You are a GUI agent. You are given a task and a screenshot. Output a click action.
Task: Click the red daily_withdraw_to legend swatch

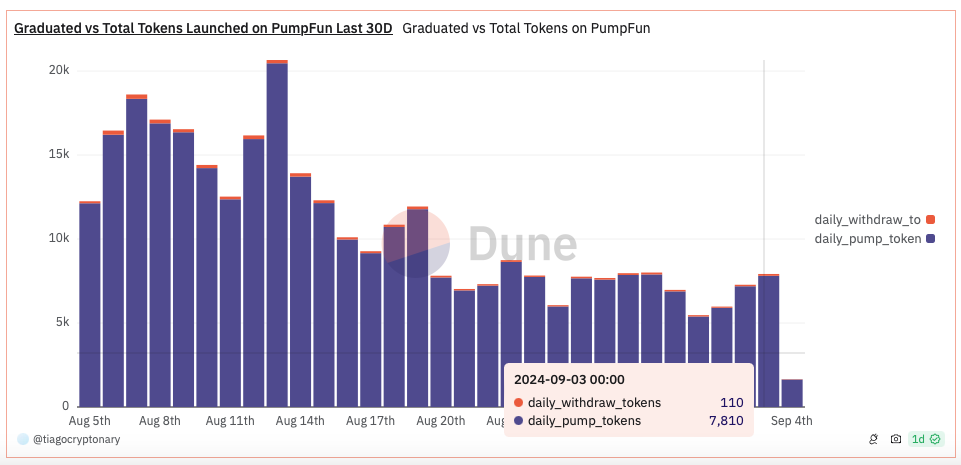pyautogui.click(x=930, y=219)
